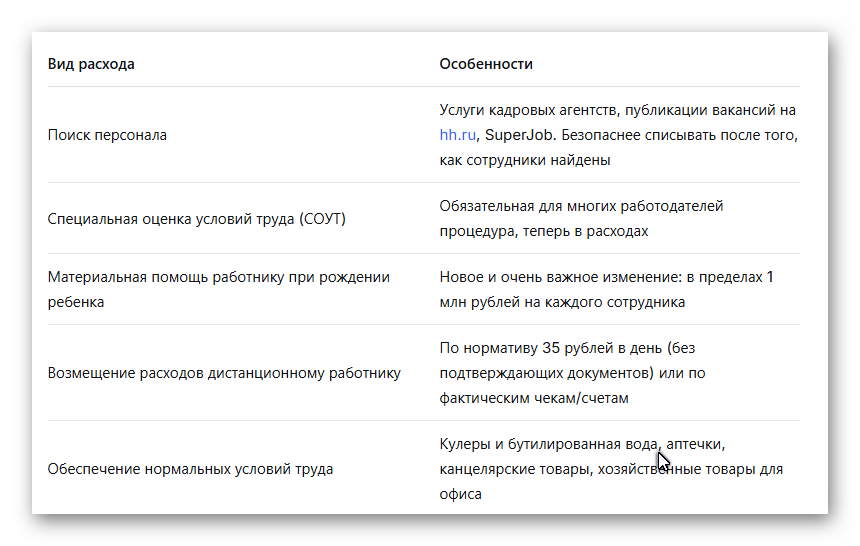860x546 pixels.
Task: Select the "Поиск персонала" cell
Action: pyautogui.click(x=107, y=135)
